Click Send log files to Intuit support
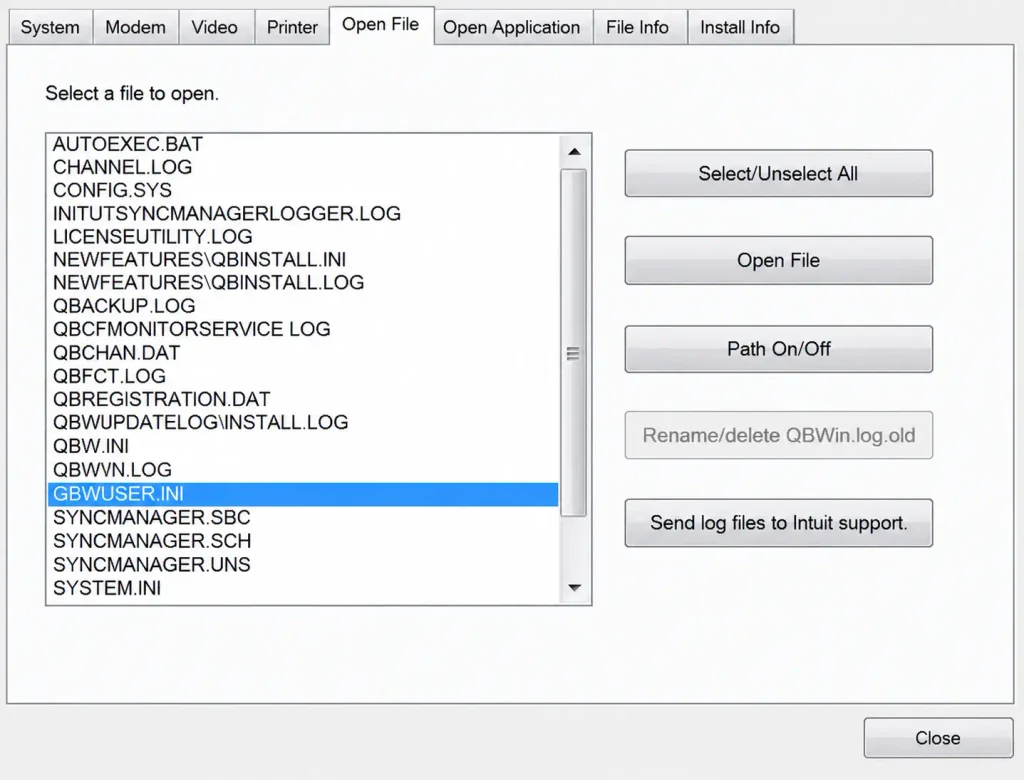 (x=778, y=523)
